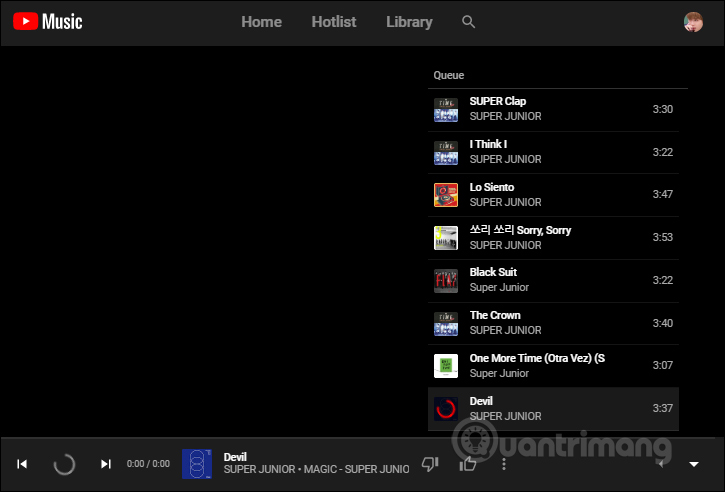
Task: Click The Crown album thumbnail
Action: point(446,324)
